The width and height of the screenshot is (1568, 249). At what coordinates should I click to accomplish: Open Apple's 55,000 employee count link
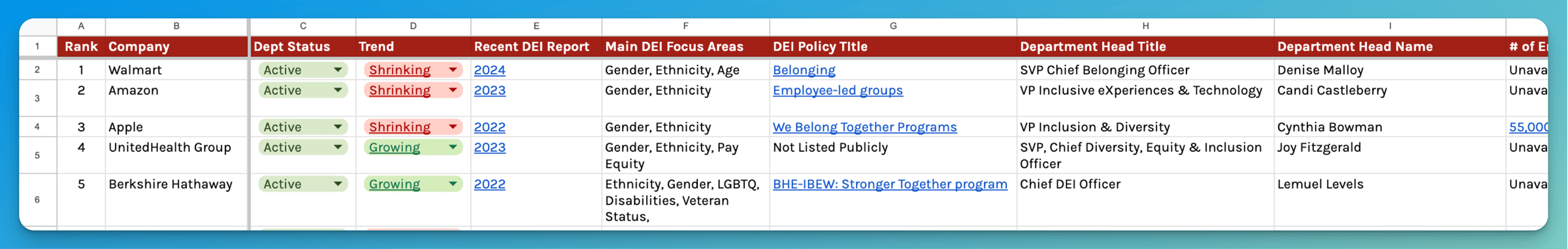(1528, 127)
